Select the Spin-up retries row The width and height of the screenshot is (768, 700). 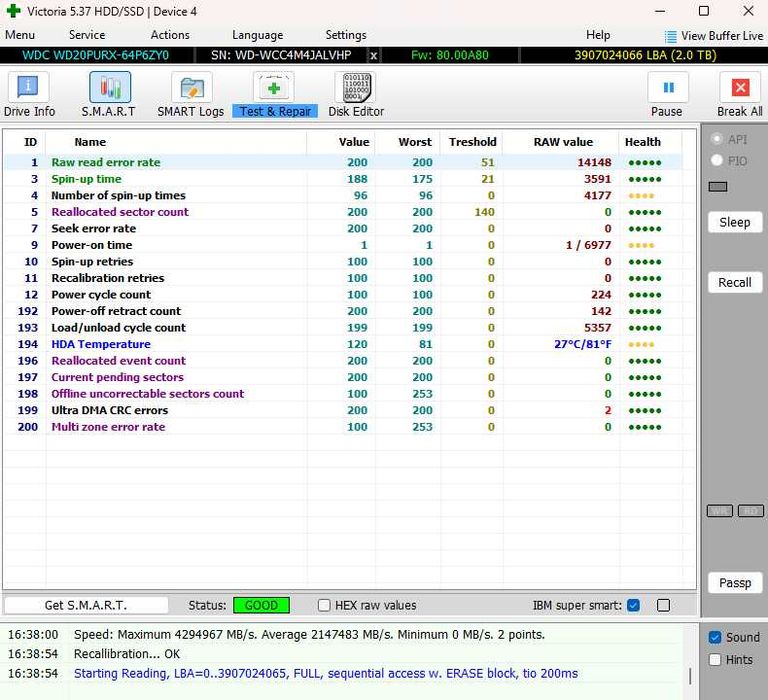tap(343, 262)
